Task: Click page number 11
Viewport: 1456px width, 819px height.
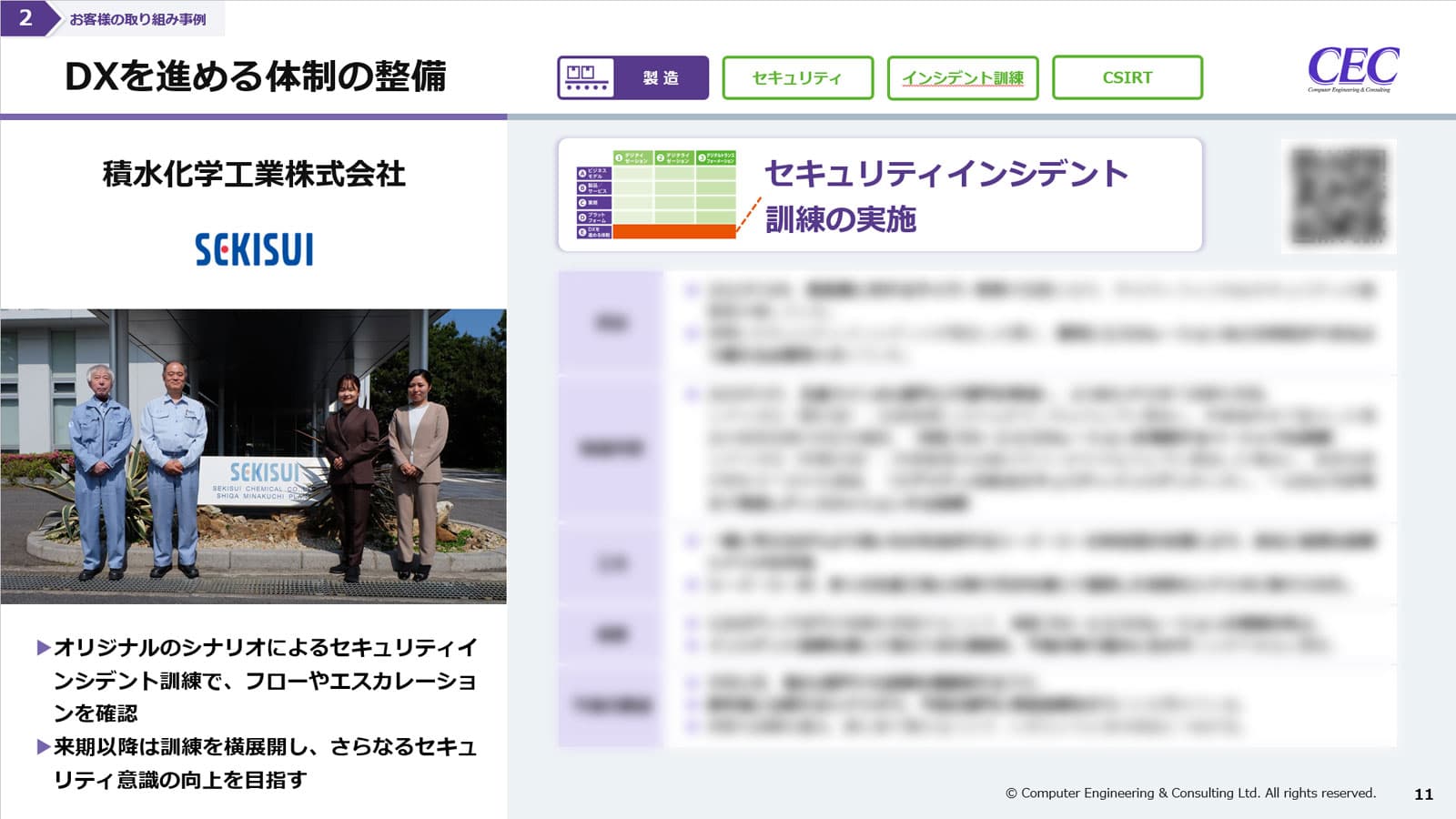Action: [x=1423, y=794]
